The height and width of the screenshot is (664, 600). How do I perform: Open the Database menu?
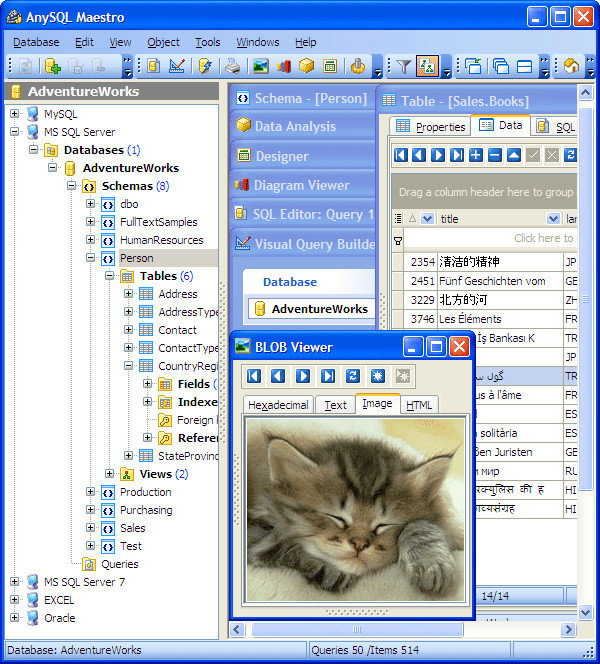click(x=36, y=42)
